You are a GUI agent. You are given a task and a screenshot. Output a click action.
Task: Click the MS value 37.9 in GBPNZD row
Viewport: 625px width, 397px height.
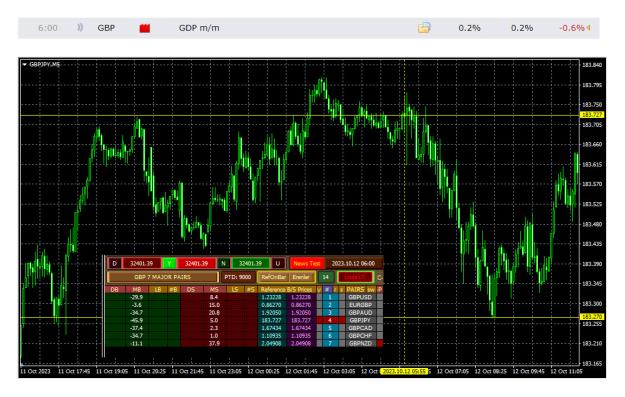[214, 343]
